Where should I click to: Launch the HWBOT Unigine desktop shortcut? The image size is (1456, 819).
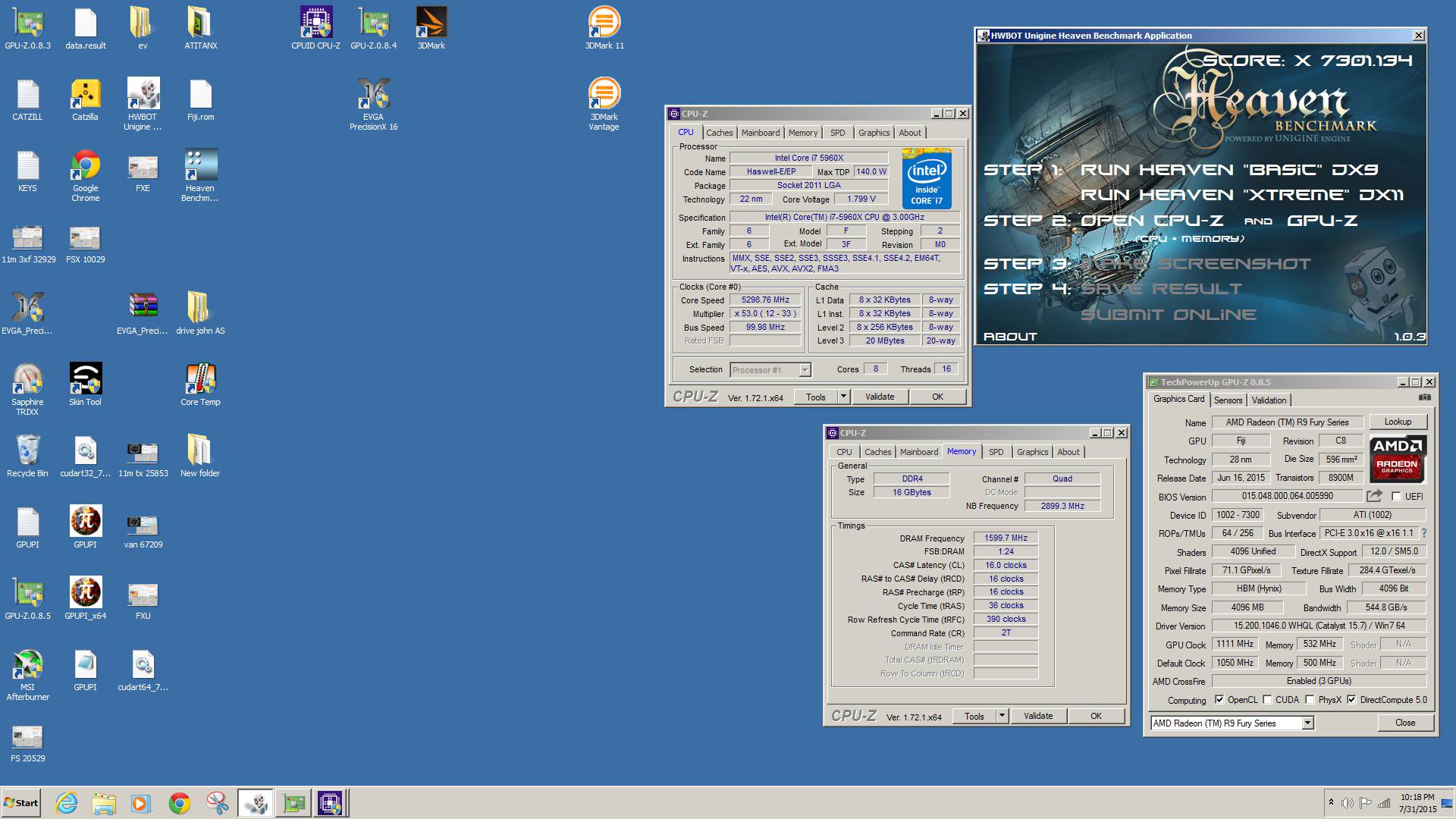click(x=143, y=105)
